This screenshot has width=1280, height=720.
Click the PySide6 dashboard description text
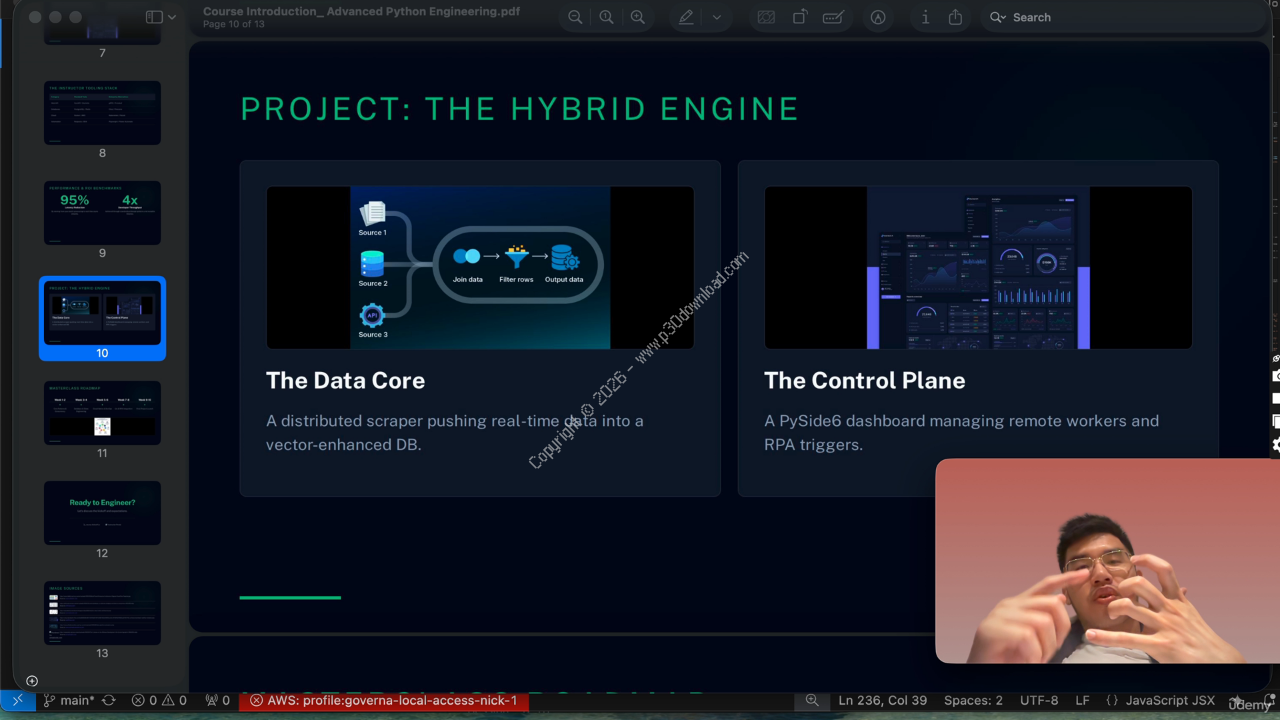coord(961,432)
